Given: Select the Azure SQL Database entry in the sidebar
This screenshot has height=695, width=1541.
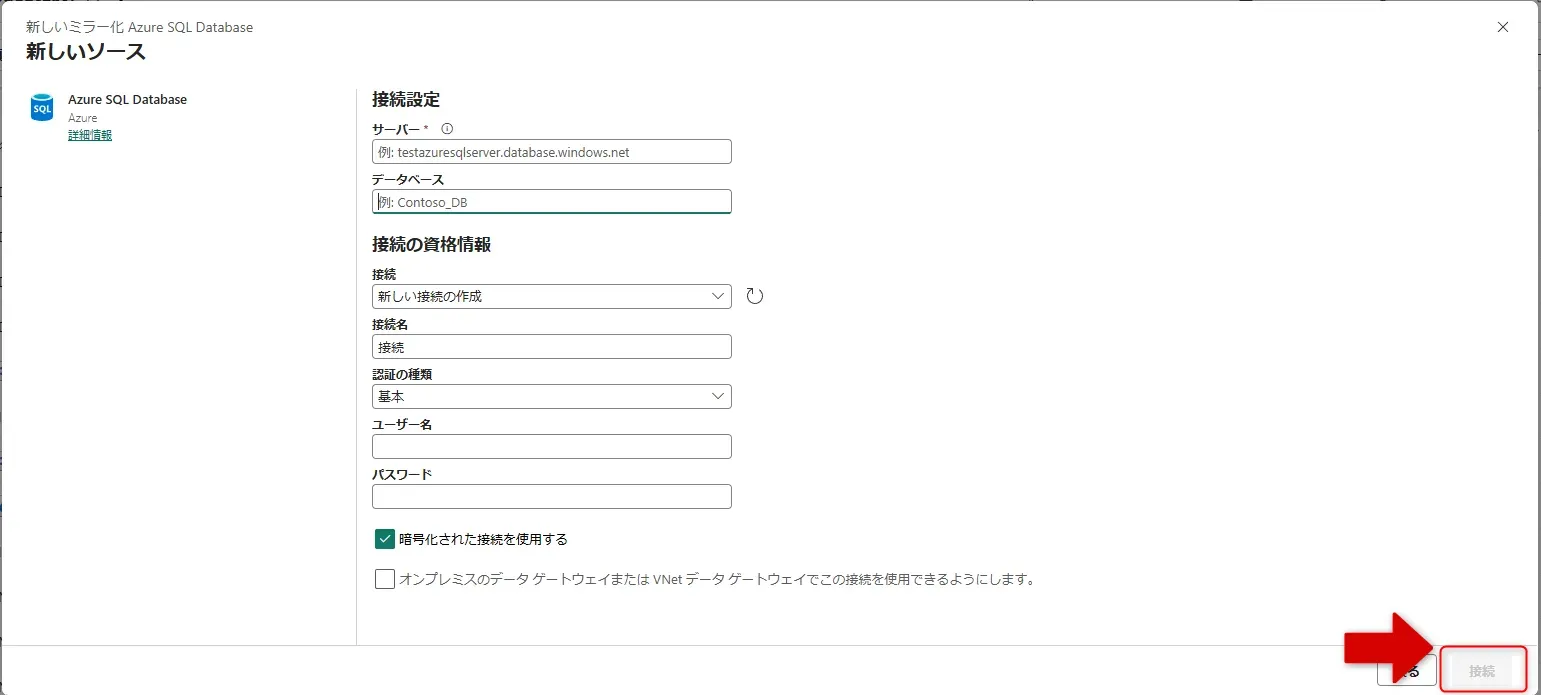Looking at the screenshot, I should tap(126, 99).
